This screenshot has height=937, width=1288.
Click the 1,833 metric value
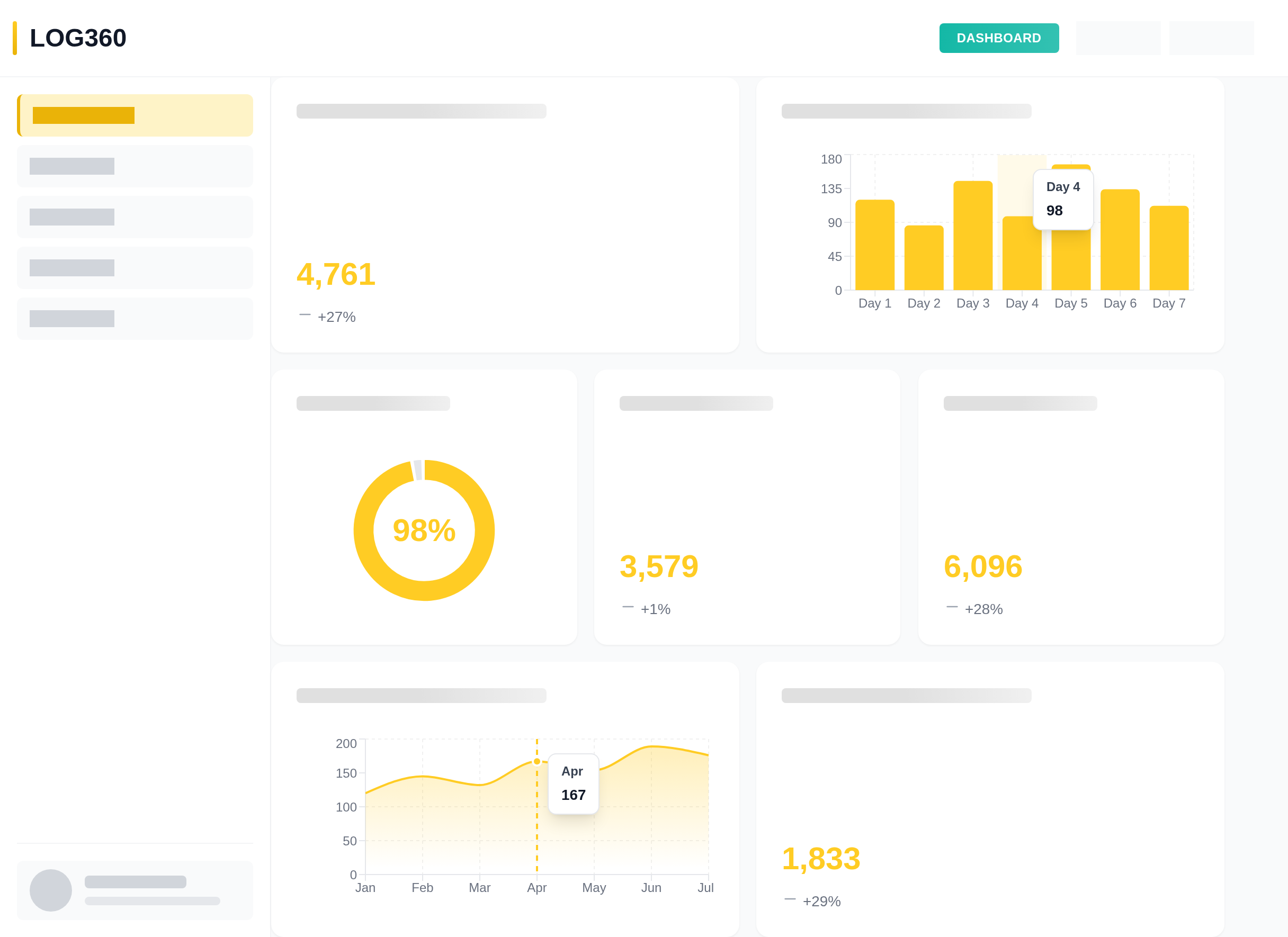(820, 858)
